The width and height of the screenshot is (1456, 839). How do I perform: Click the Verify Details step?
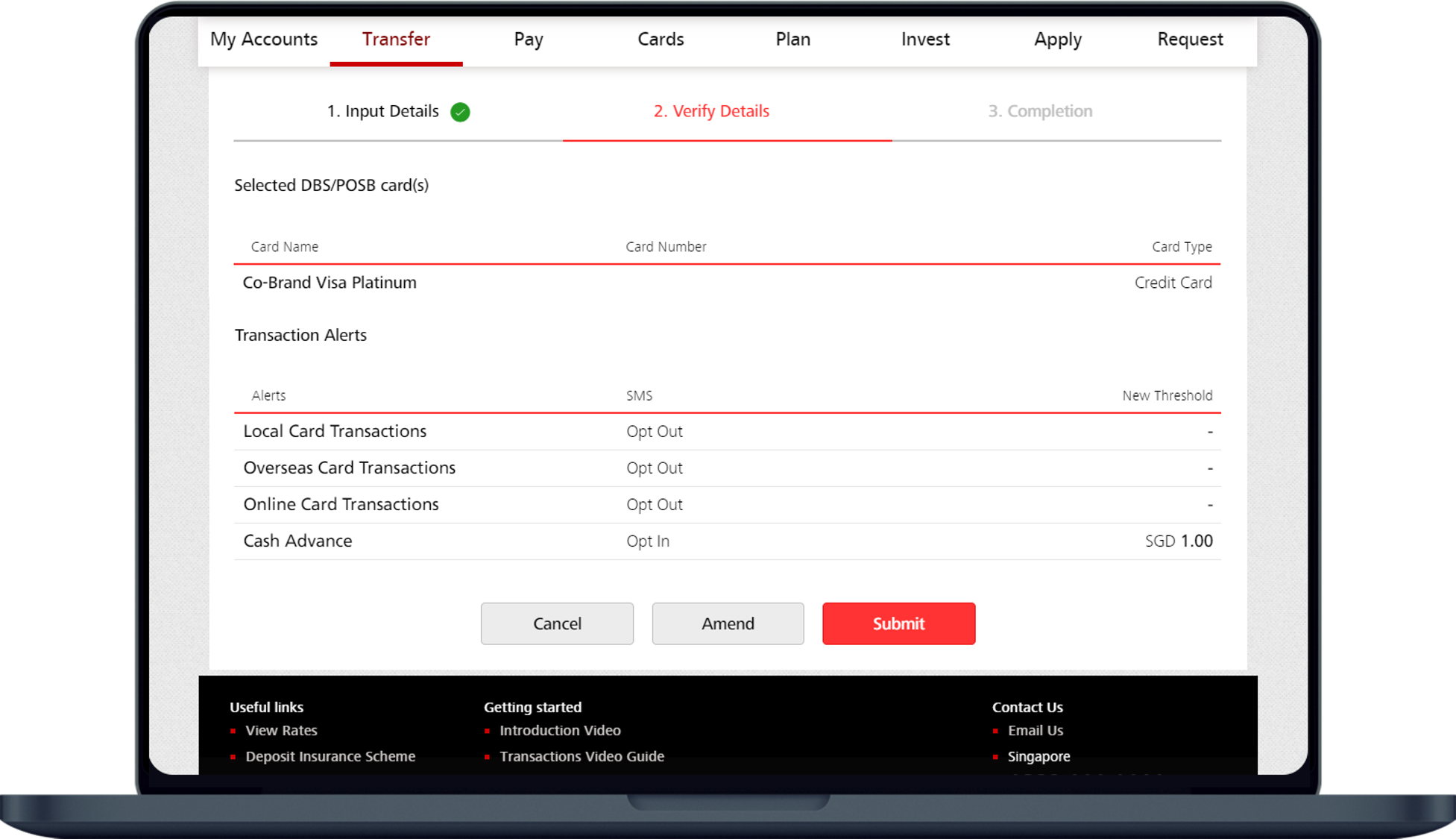pyautogui.click(x=711, y=111)
